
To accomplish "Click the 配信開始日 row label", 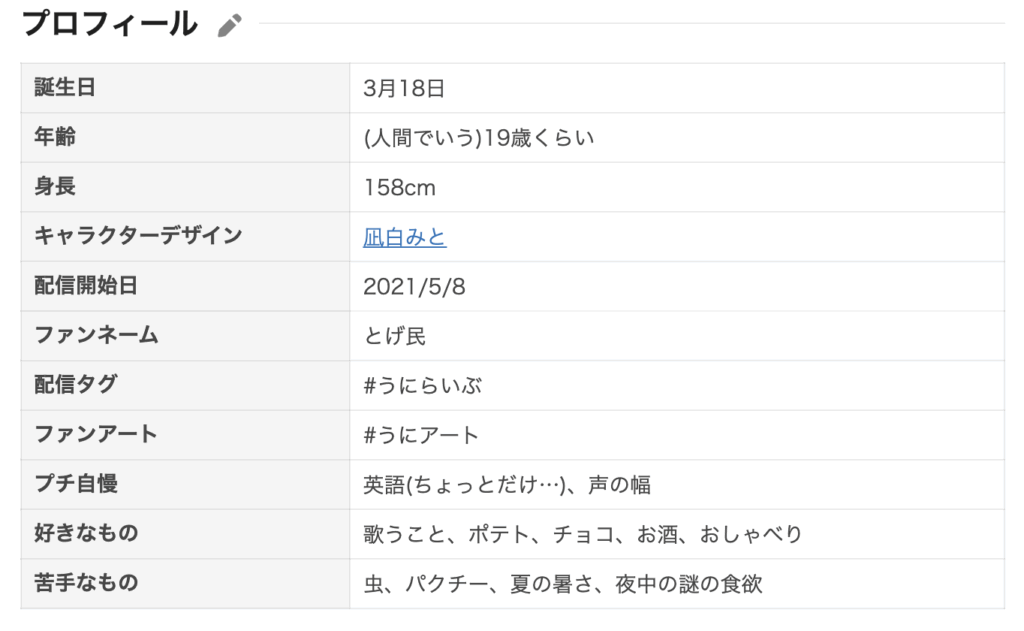I will tap(85, 286).
